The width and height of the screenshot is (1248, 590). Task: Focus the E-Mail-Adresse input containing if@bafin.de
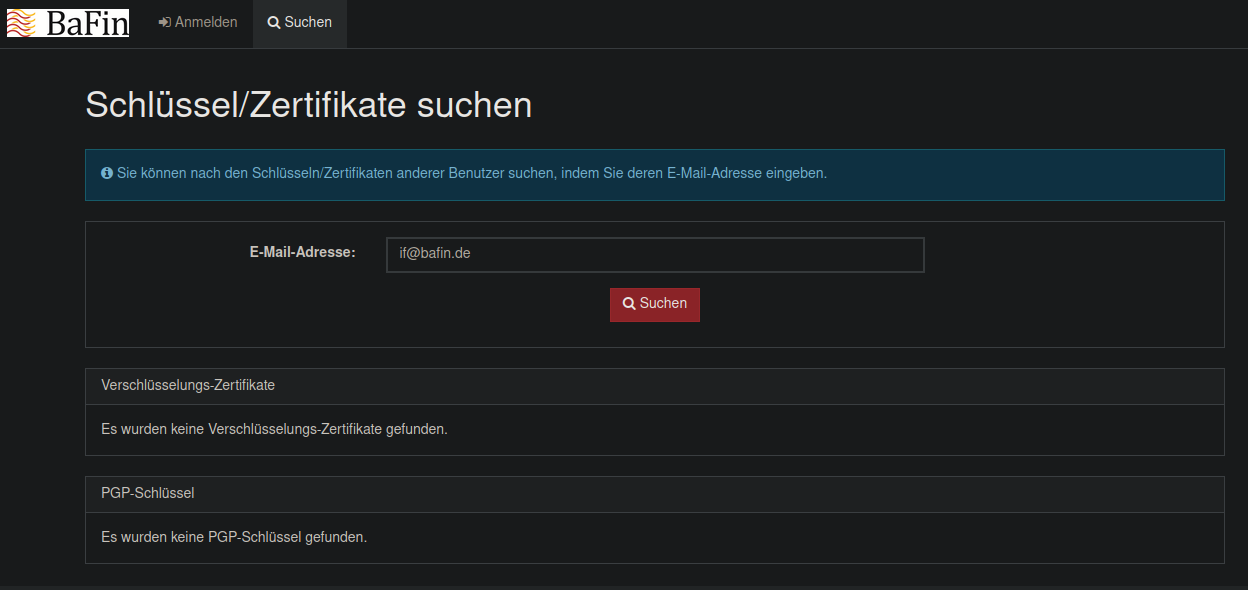655,254
